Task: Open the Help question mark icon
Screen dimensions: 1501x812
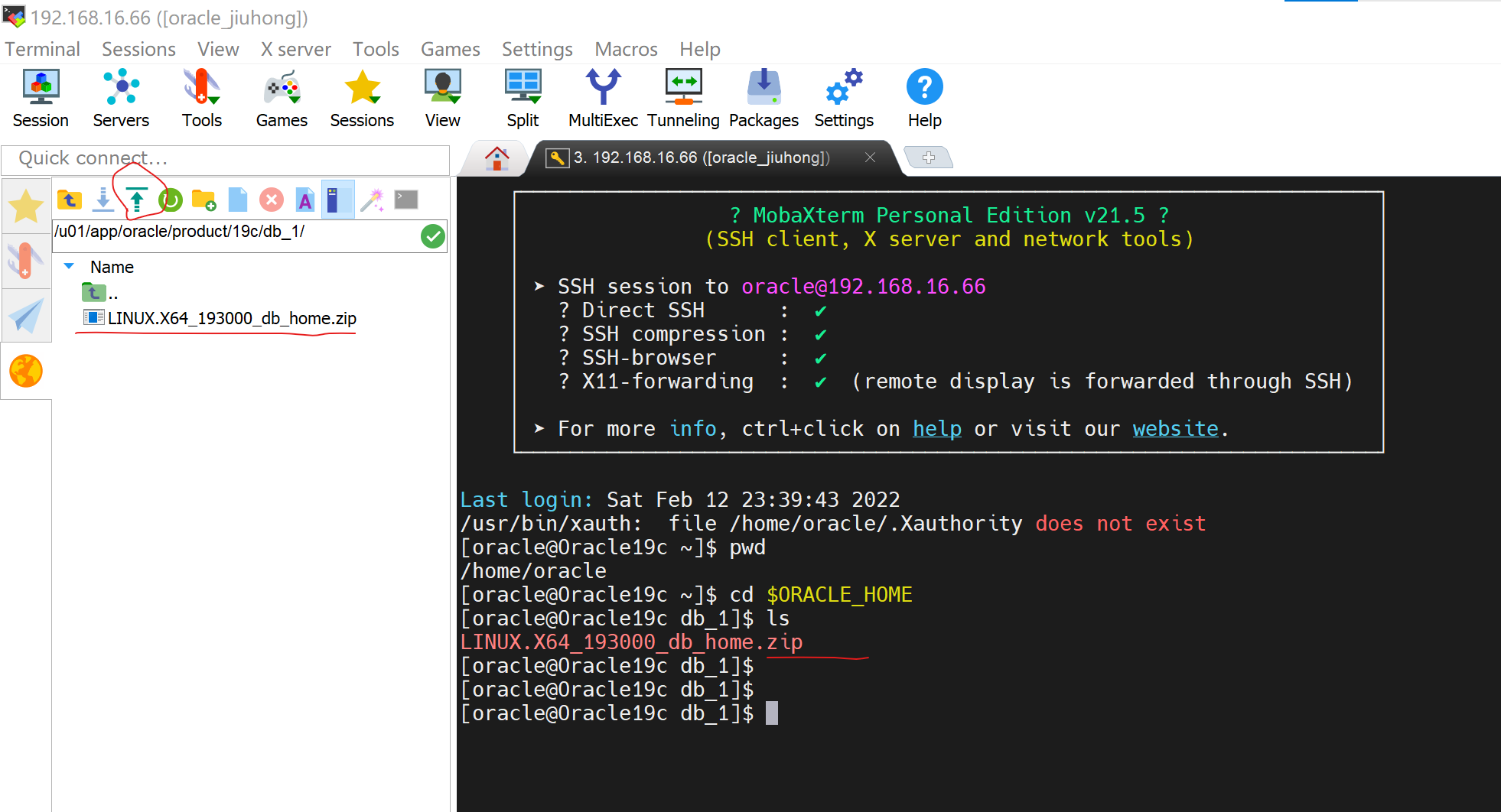Action: [924, 99]
